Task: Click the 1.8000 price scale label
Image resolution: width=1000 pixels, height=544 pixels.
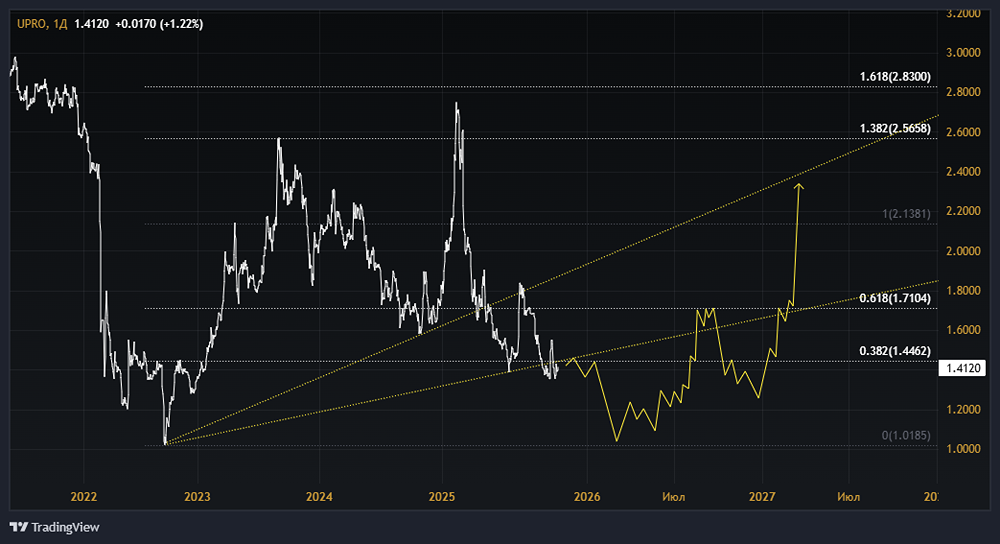Action: (963, 290)
